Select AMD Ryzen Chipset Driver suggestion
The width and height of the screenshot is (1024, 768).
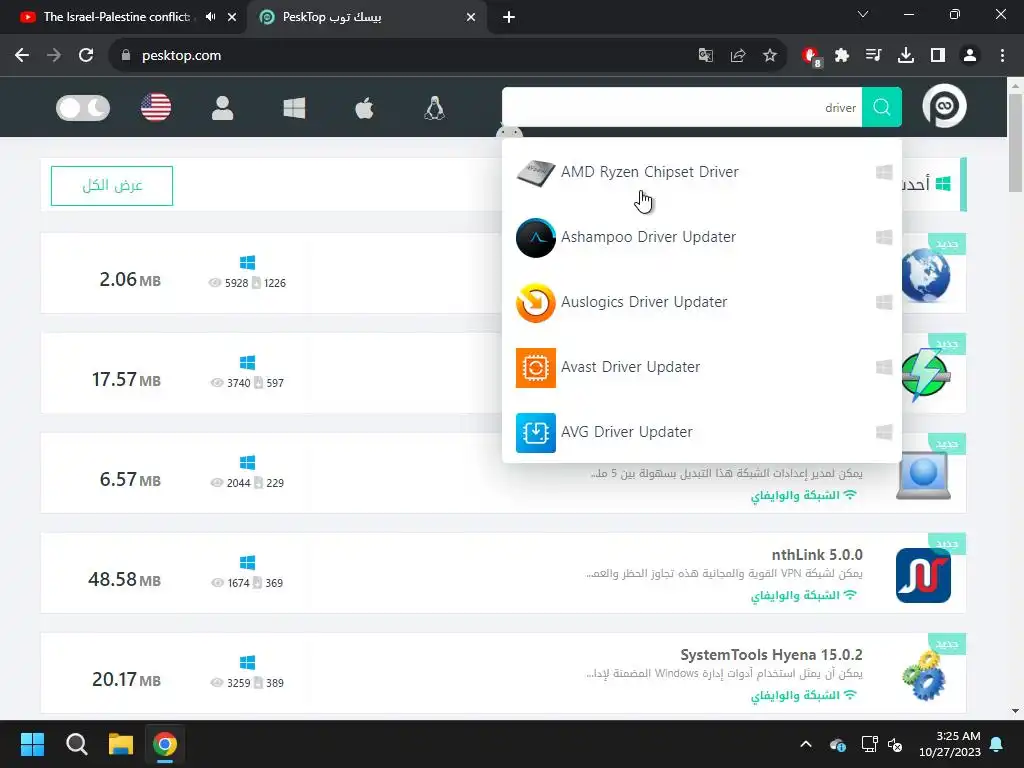[702, 172]
